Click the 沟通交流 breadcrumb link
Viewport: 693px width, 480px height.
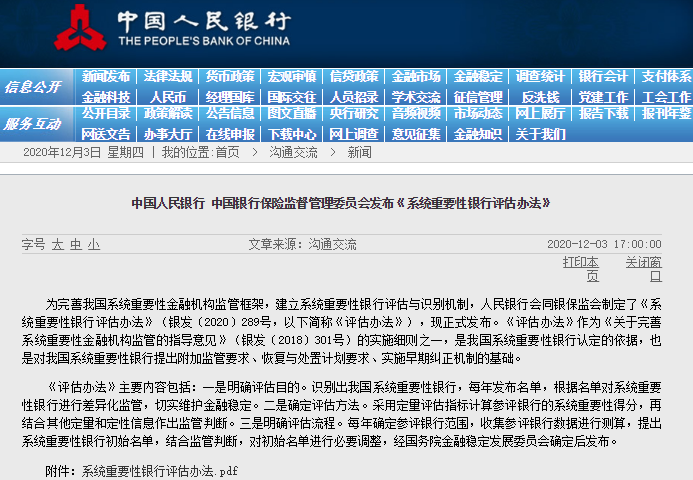tap(293, 152)
